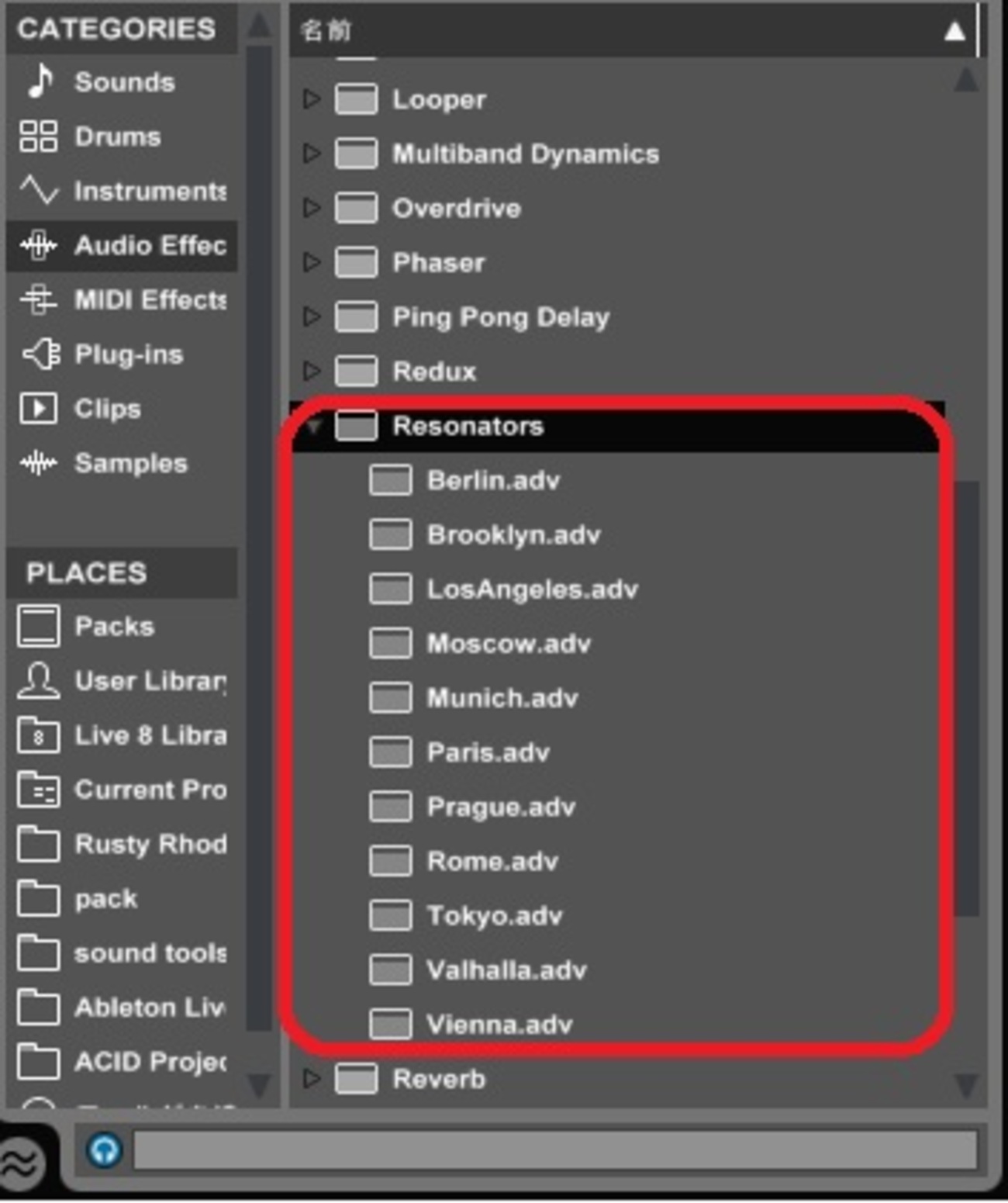The height and width of the screenshot is (1203, 1008).
Task: Select the Berlin.adv preset
Action: pos(493,481)
